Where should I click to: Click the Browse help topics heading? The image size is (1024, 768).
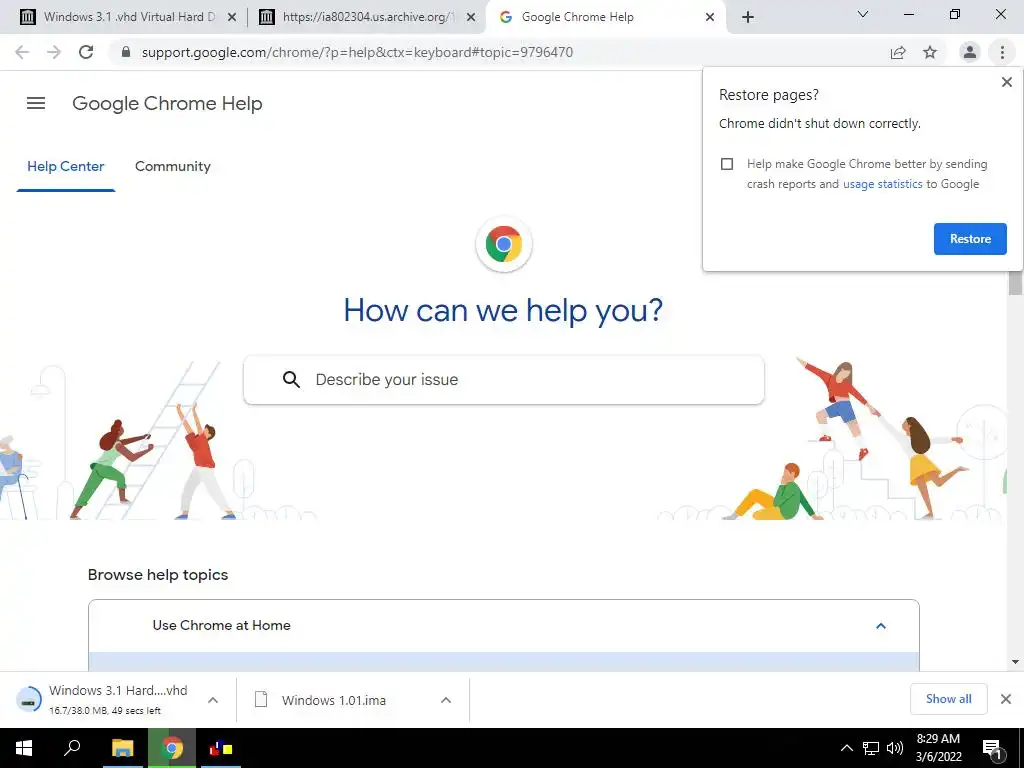pos(158,575)
